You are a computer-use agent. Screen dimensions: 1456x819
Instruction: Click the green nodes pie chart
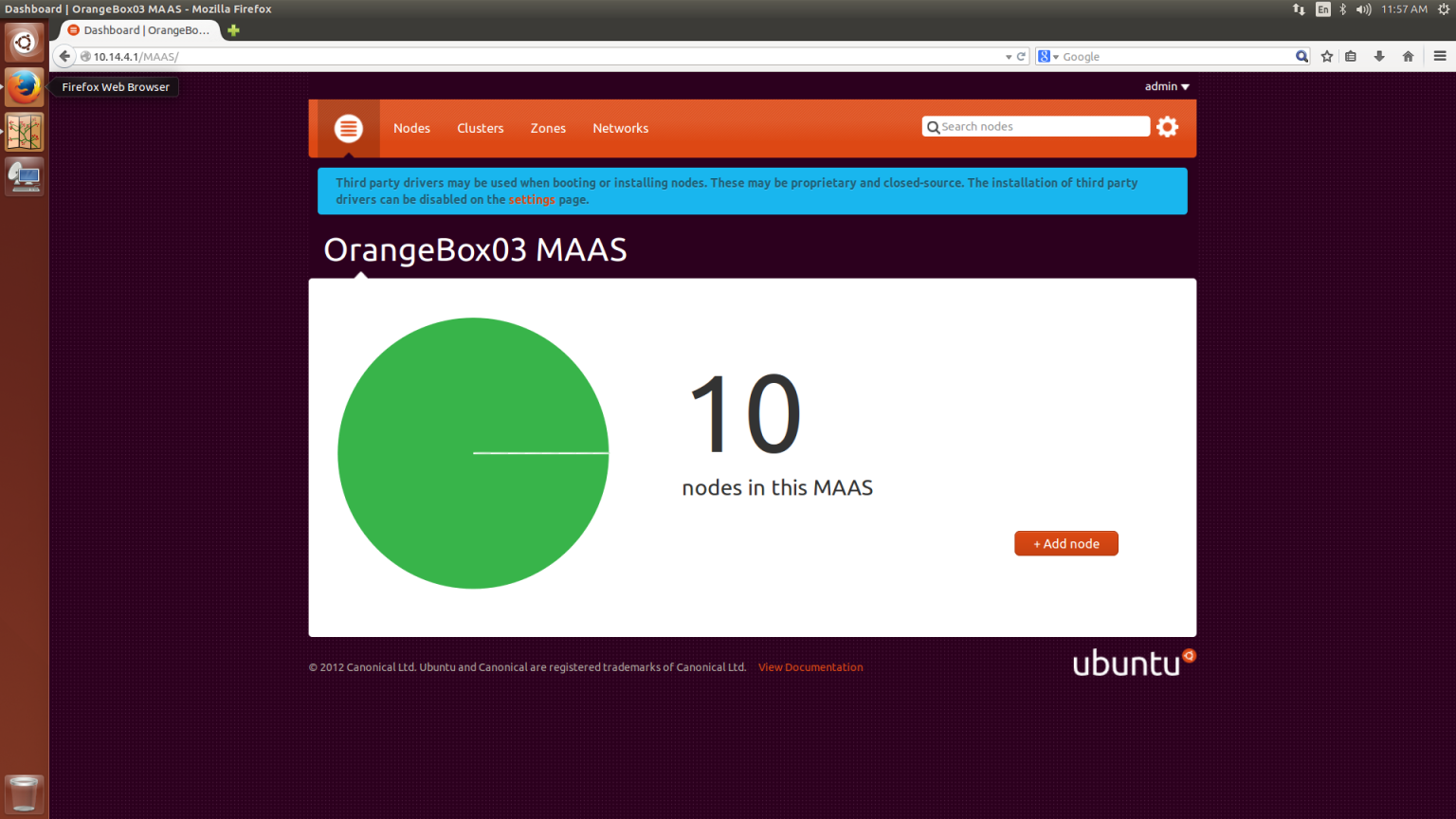pyautogui.click(x=472, y=453)
